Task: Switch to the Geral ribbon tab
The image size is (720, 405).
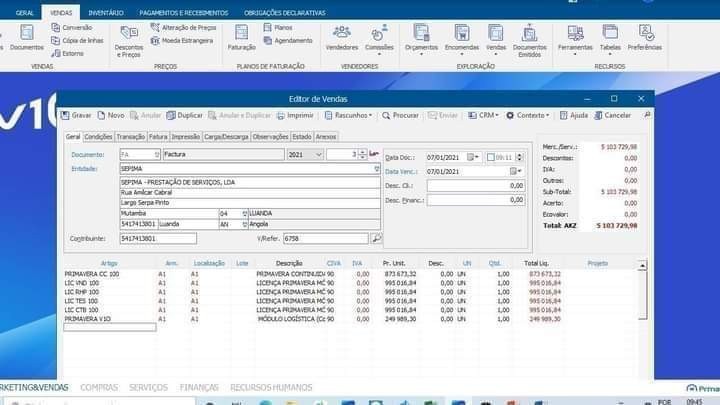Action: pyautogui.click(x=25, y=13)
